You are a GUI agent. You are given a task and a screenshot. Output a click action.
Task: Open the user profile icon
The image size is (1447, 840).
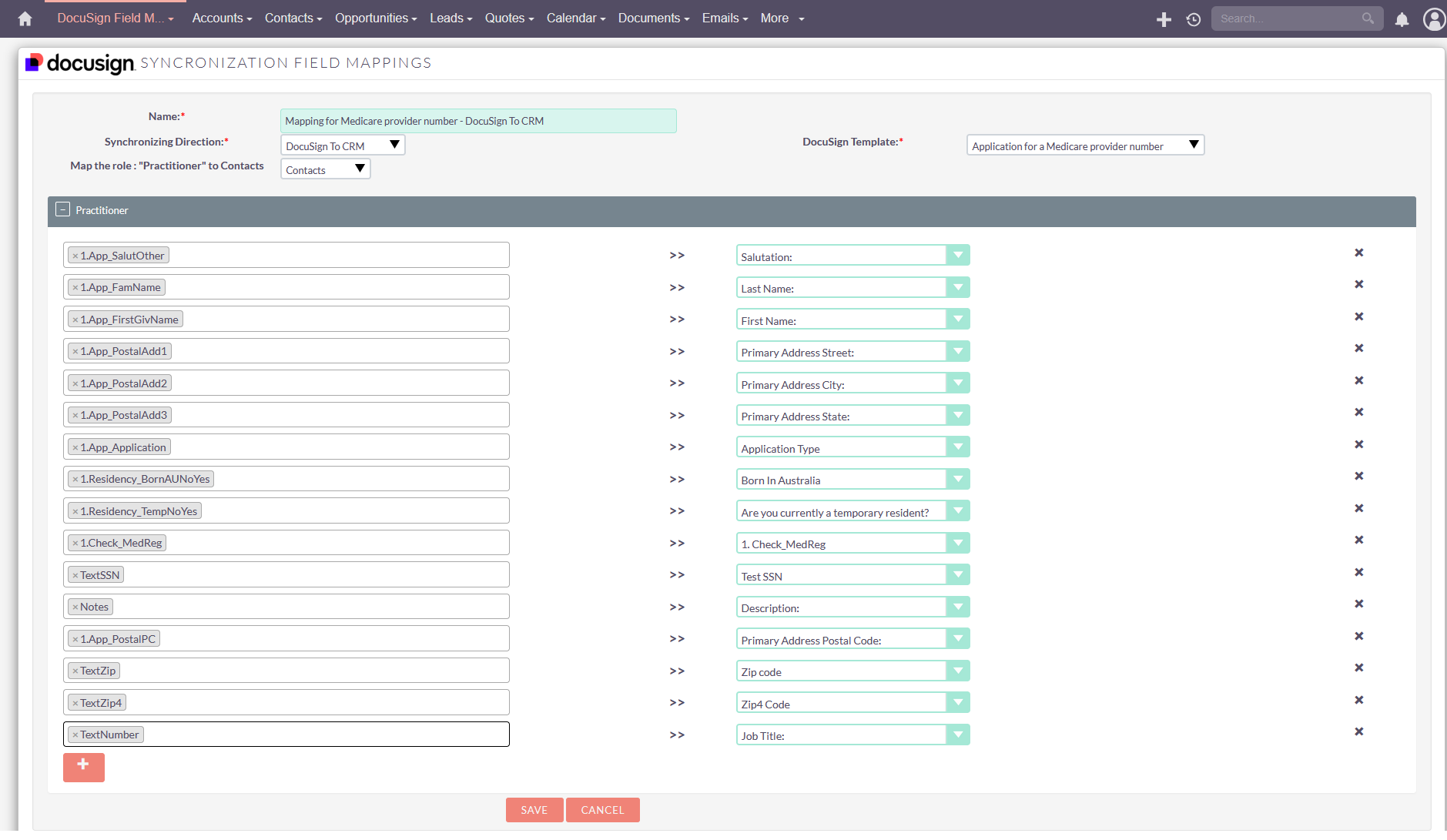coord(1434,19)
